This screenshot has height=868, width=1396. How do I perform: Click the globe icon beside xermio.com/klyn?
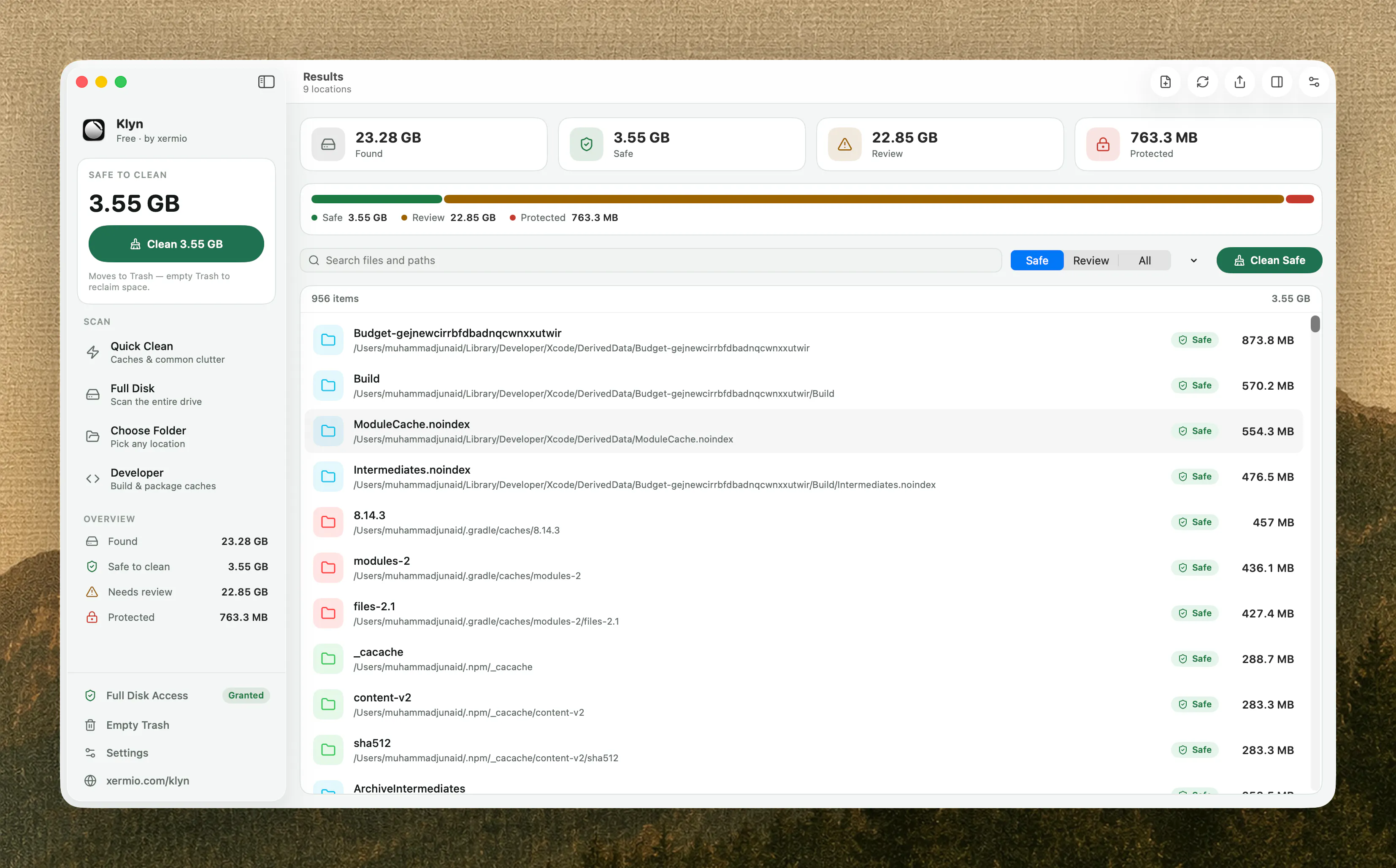point(90,781)
